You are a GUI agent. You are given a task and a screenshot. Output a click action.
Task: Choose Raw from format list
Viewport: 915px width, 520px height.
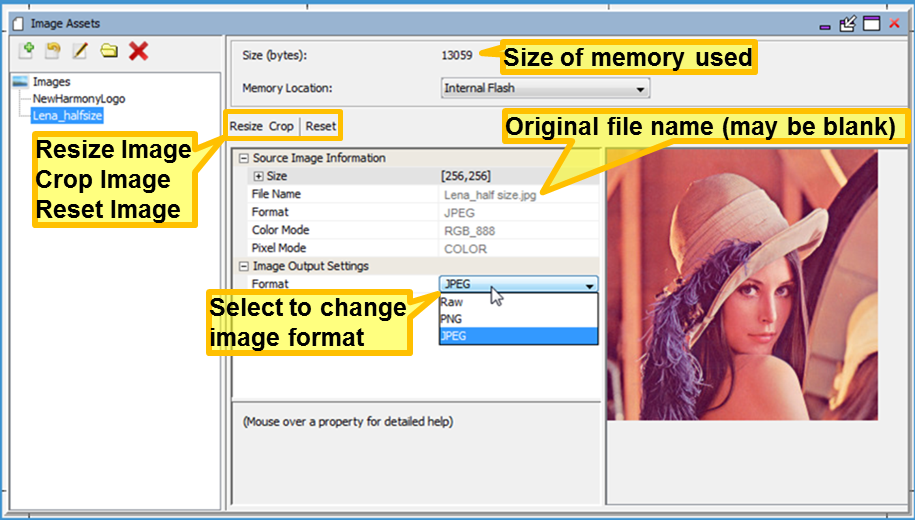pyautogui.click(x=518, y=302)
